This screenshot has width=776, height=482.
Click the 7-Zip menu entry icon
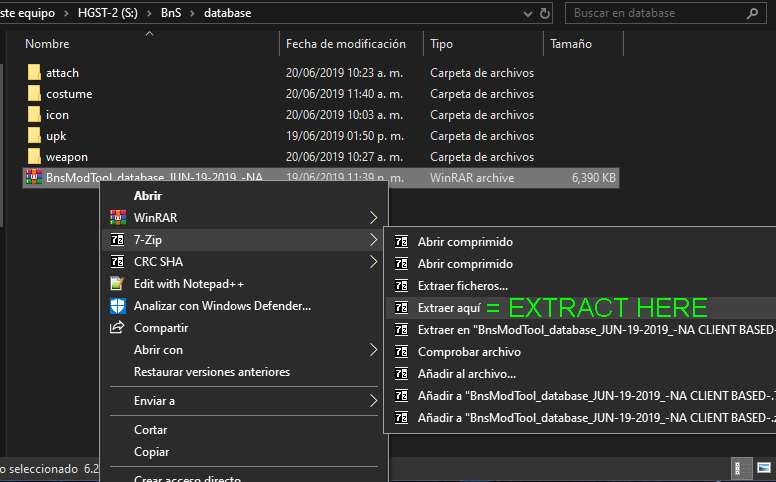(117, 240)
